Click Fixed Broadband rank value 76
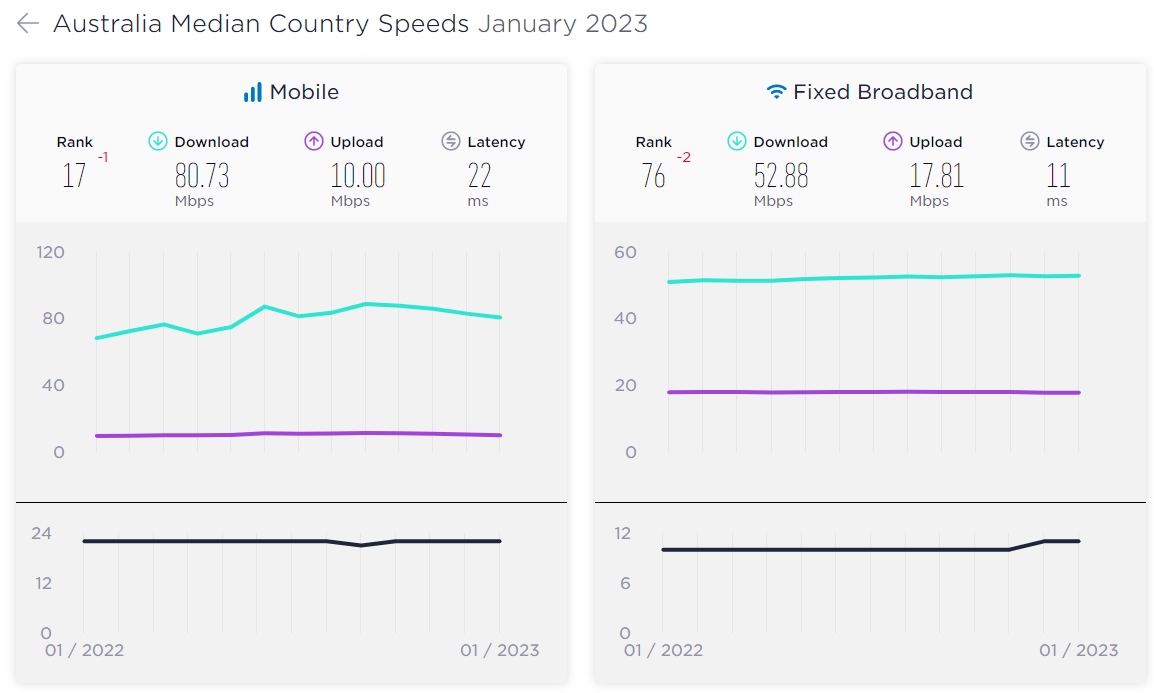This screenshot has height=693, width=1154. coord(654,177)
